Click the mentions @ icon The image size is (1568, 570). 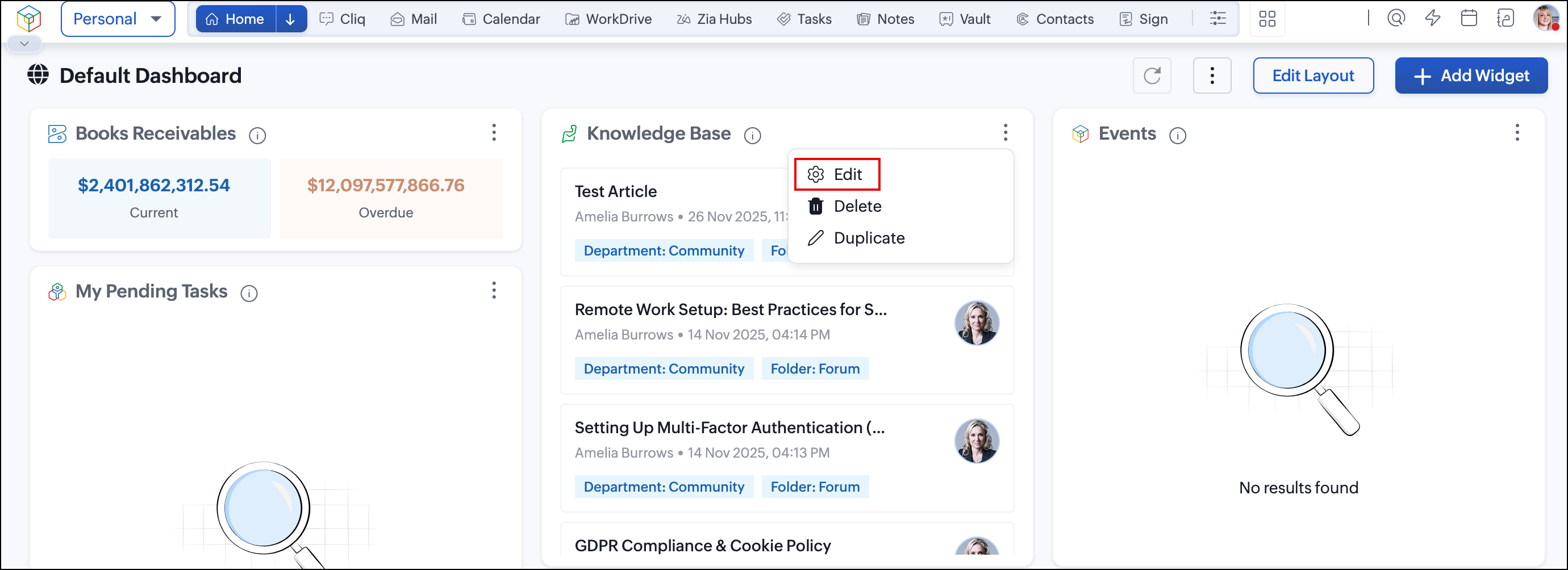tap(1396, 18)
